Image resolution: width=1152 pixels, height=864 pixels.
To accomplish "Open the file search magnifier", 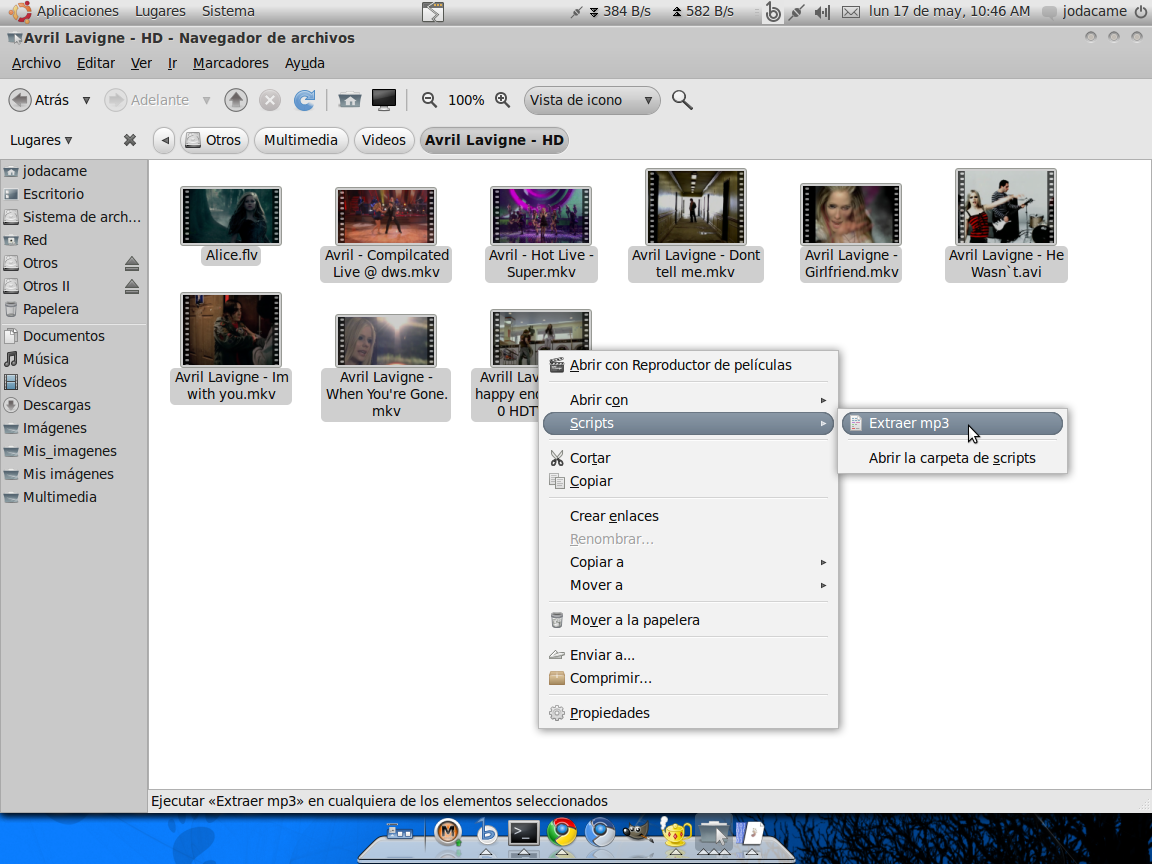I will click(x=682, y=100).
